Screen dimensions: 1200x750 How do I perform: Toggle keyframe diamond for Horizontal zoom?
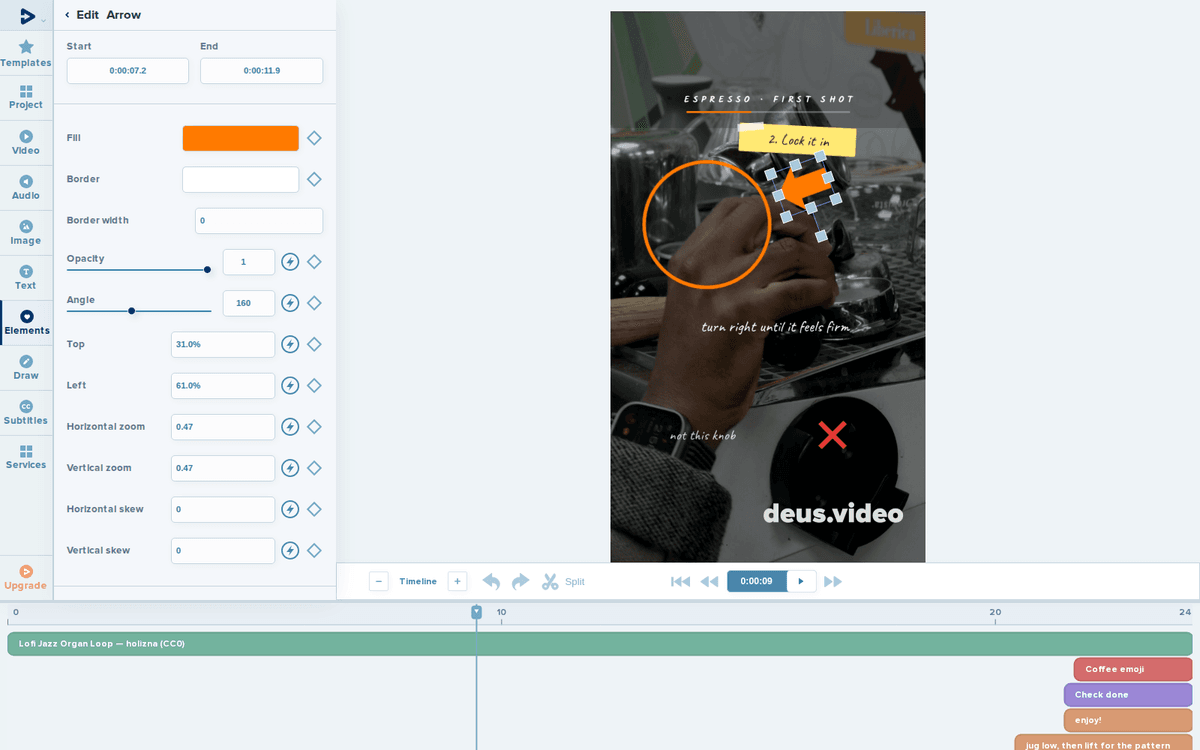point(314,427)
